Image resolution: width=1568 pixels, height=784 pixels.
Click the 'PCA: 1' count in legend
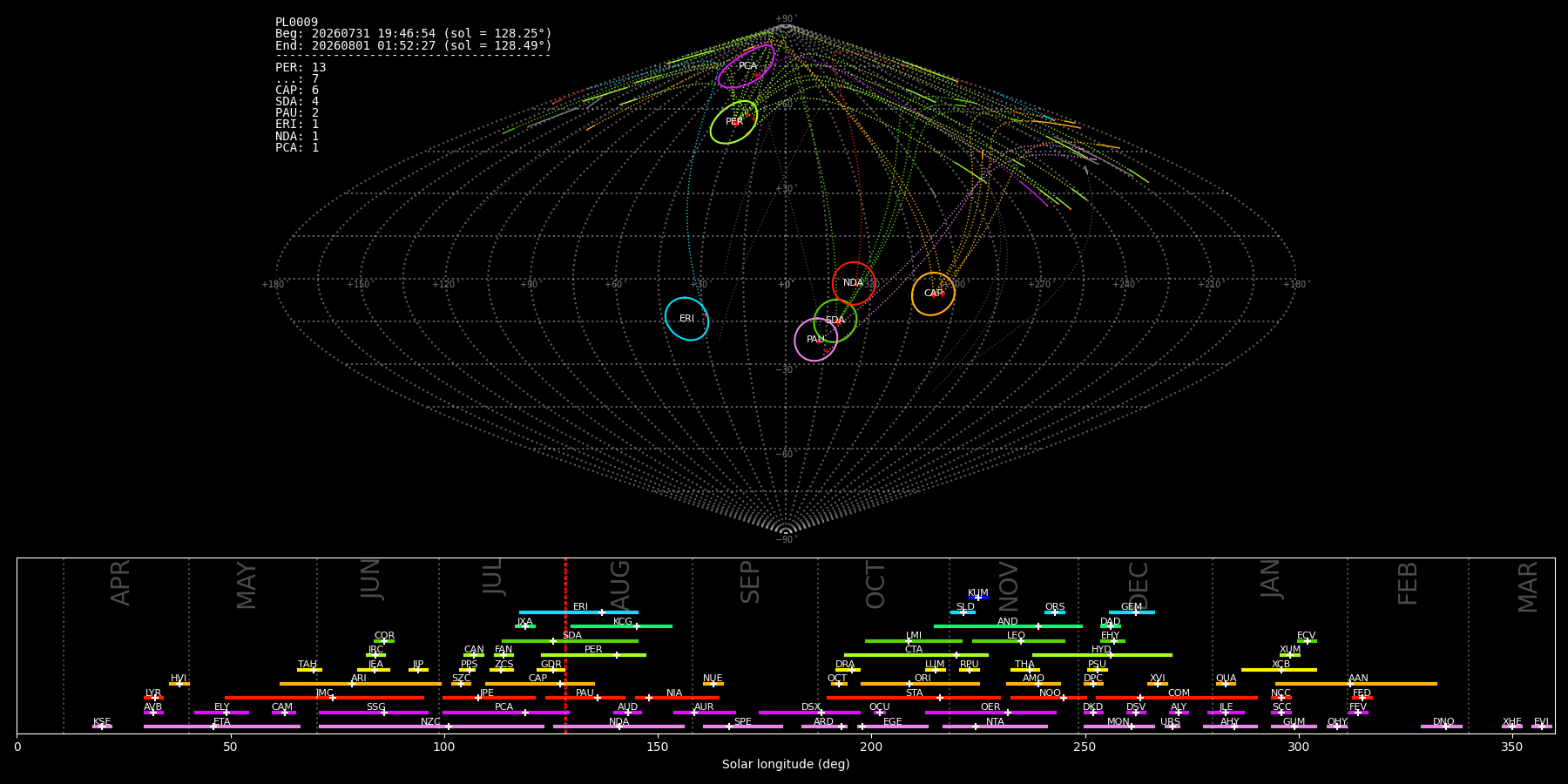297,147
